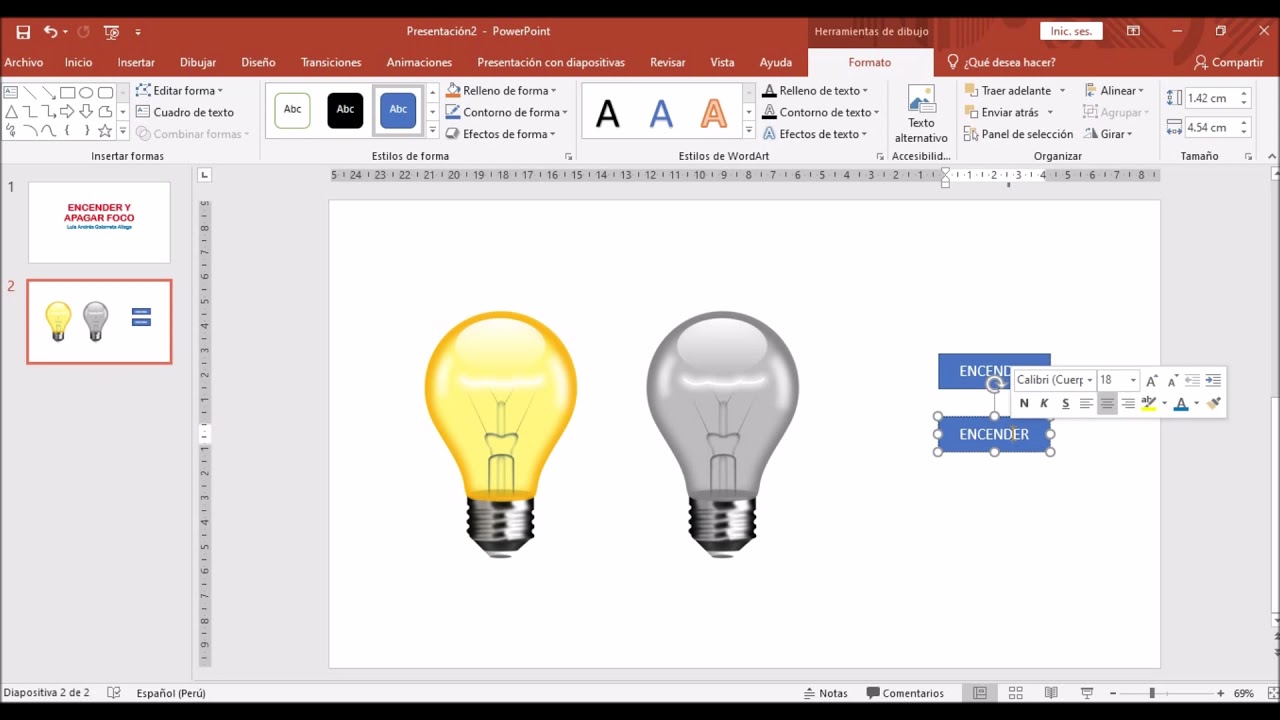The width and height of the screenshot is (1280, 720).
Task: Switch to Reading view in status bar
Action: click(1051, 693)
